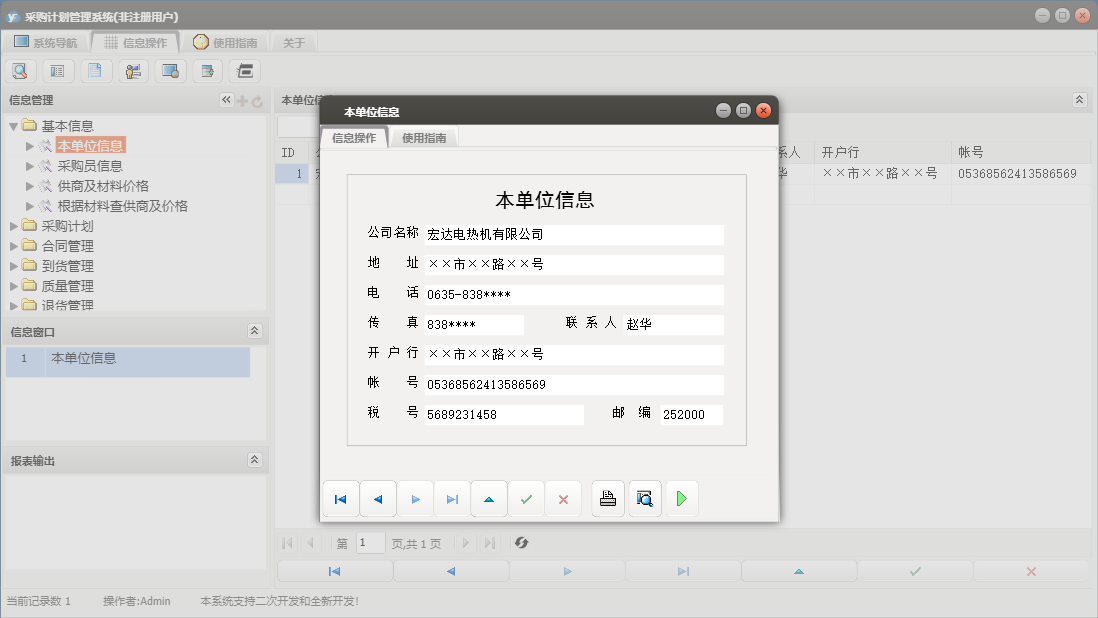Click the refresh icon beside the page number
Viewport: 1098px width, 618px height.
pos(519,542)
